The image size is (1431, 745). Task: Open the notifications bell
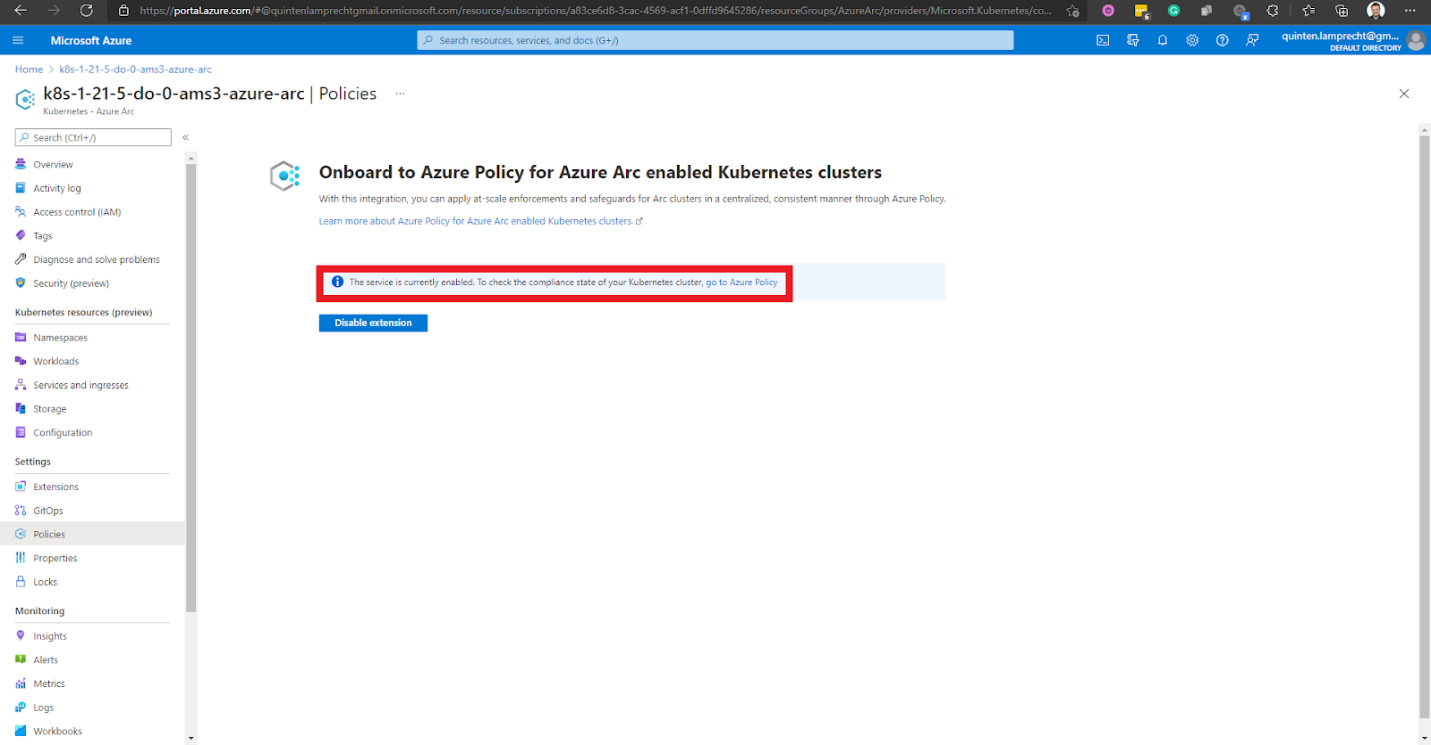point(1163,40)
